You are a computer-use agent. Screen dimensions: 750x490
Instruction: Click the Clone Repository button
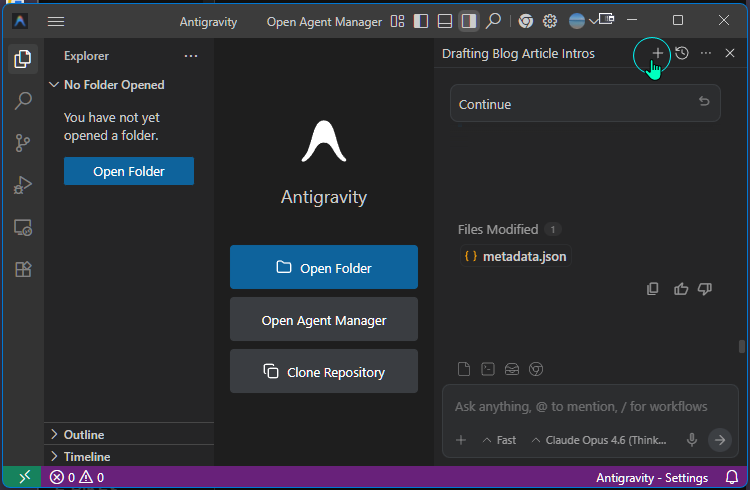(323, 372)
